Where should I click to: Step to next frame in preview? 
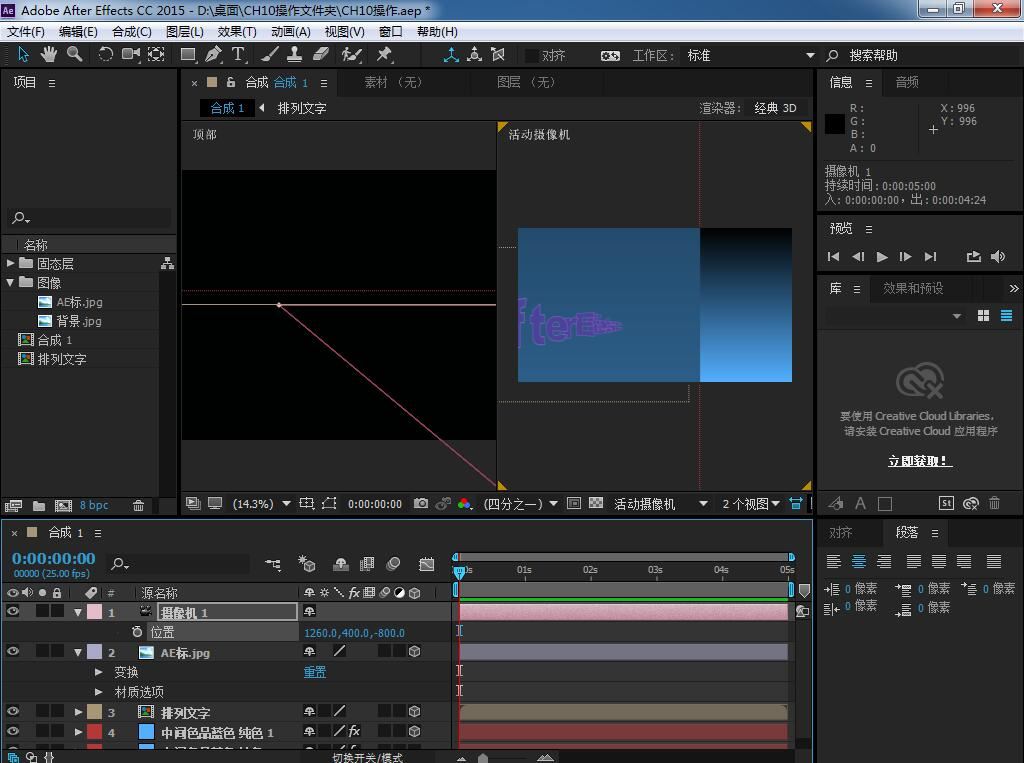click(905, 257)
